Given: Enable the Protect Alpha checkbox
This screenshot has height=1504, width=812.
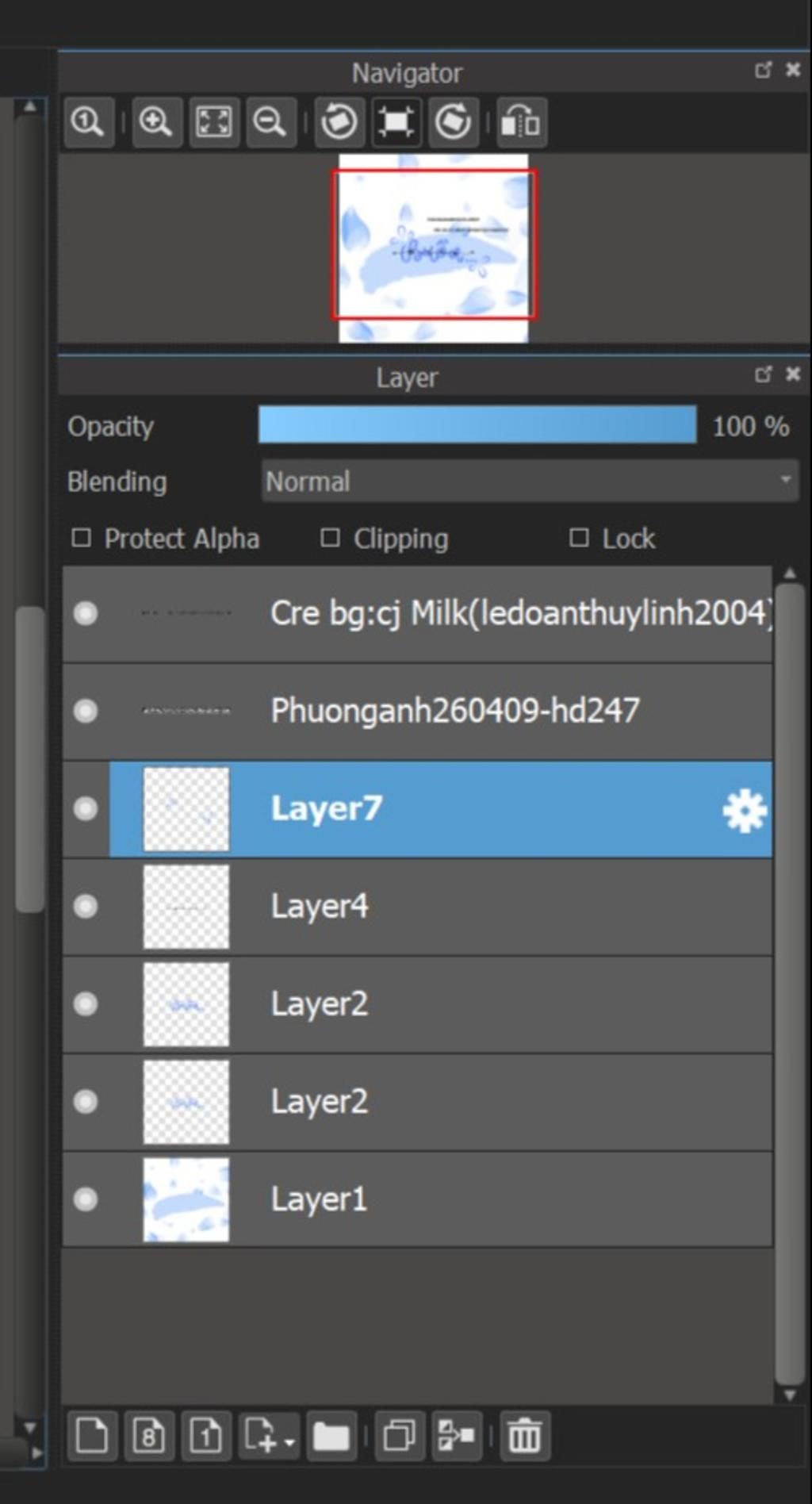Looking at the screenshot, I should tap(81, 538).
